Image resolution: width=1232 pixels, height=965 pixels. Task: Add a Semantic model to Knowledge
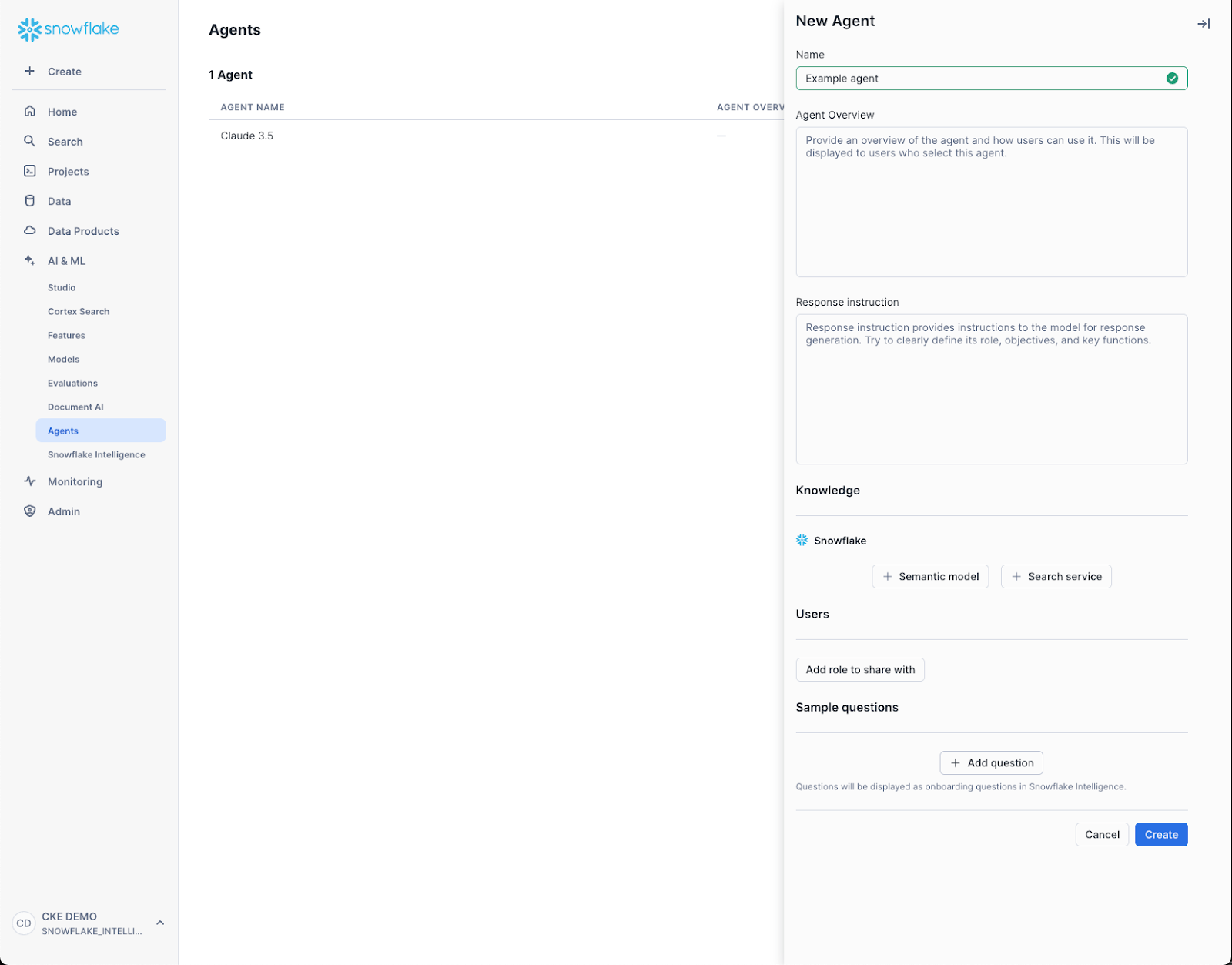click(x=930, y=576)
